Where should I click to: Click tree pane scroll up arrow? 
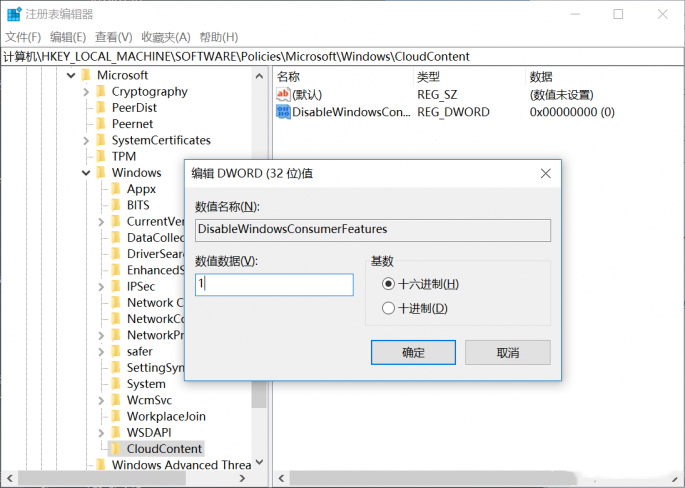(x=259, y=76)
